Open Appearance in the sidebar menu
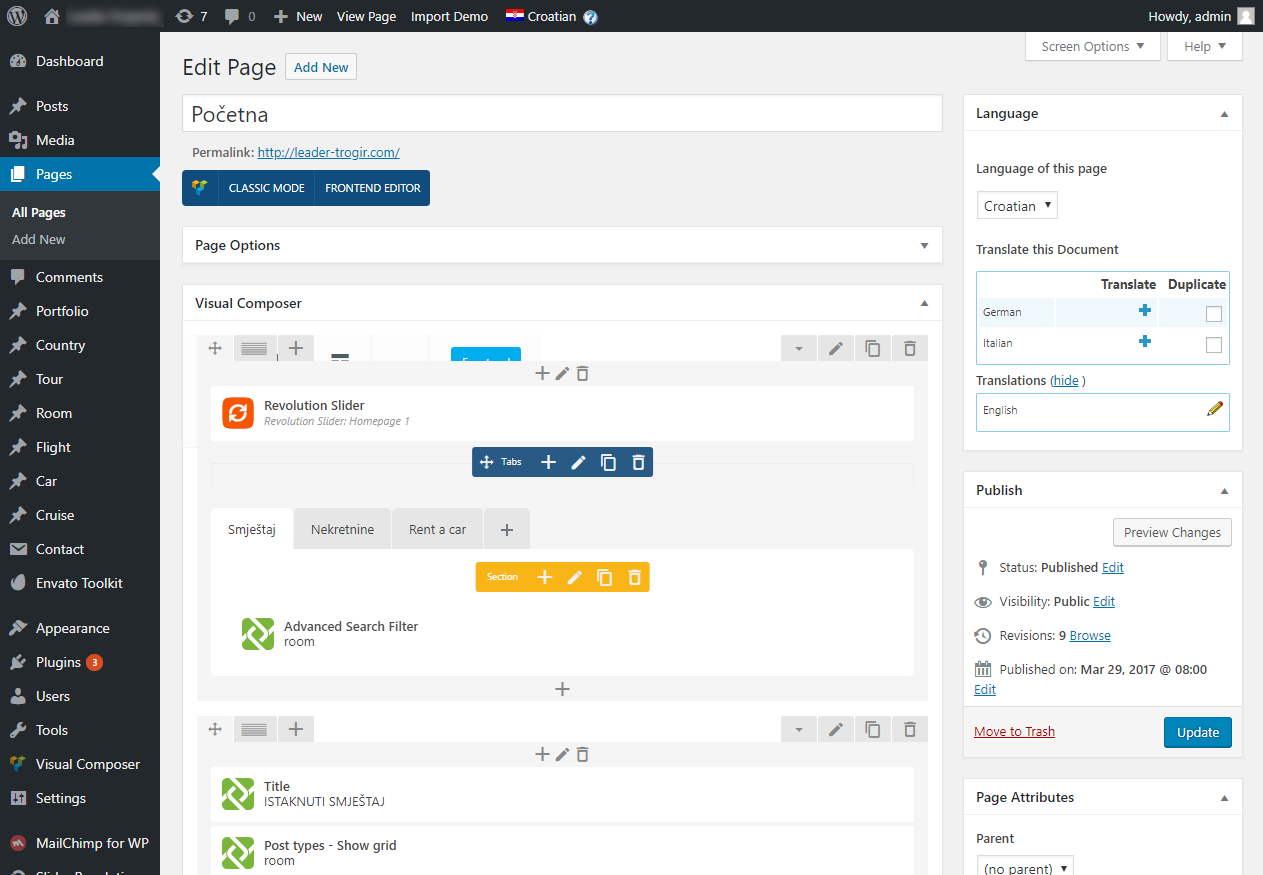This screenshot has width=1263, height=875. click(72, 628)
